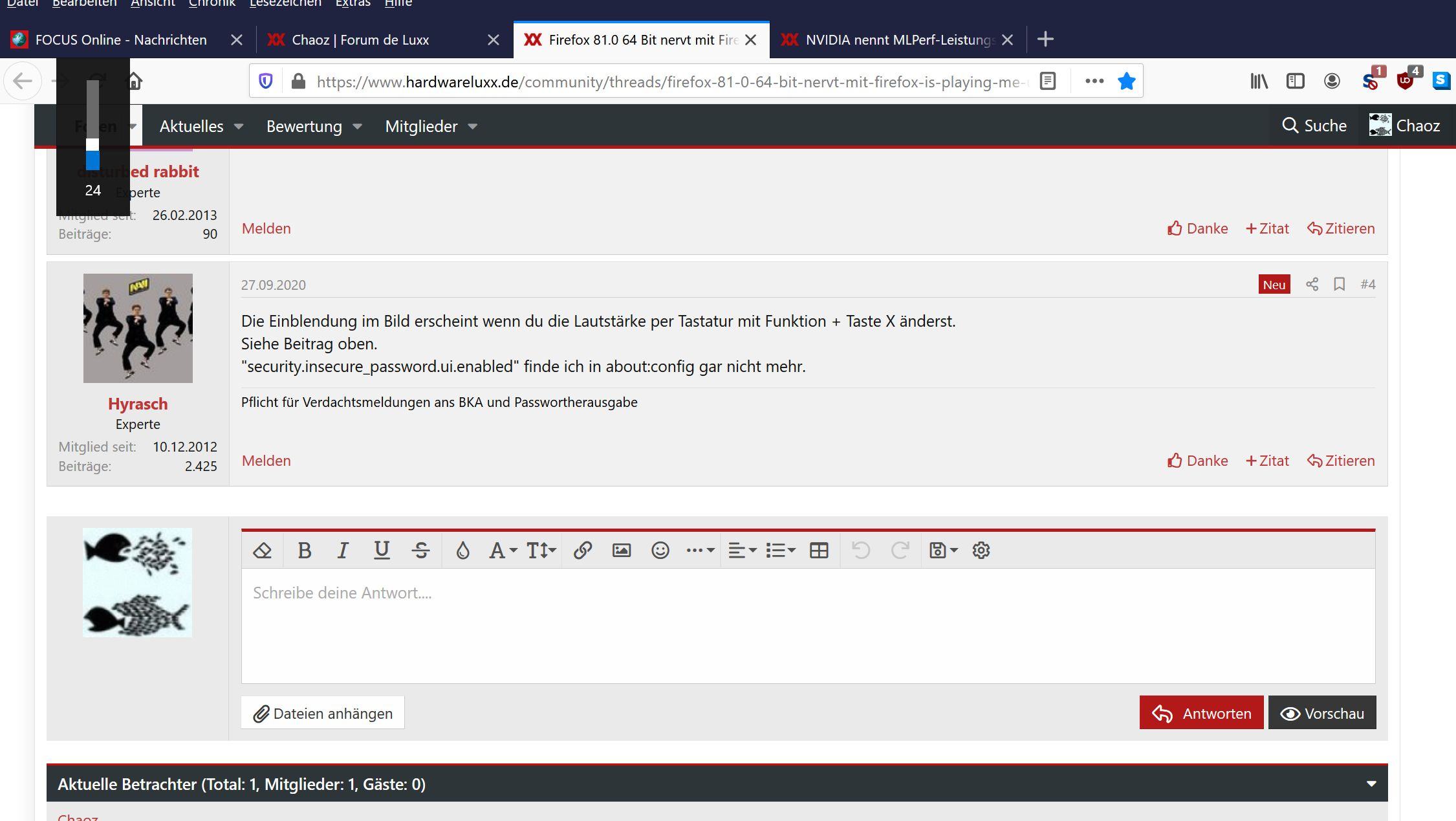Screen dimensions: 1456x821
Task: Switch to the NVIDIA MLPerf tab
Action: [898, 39]
